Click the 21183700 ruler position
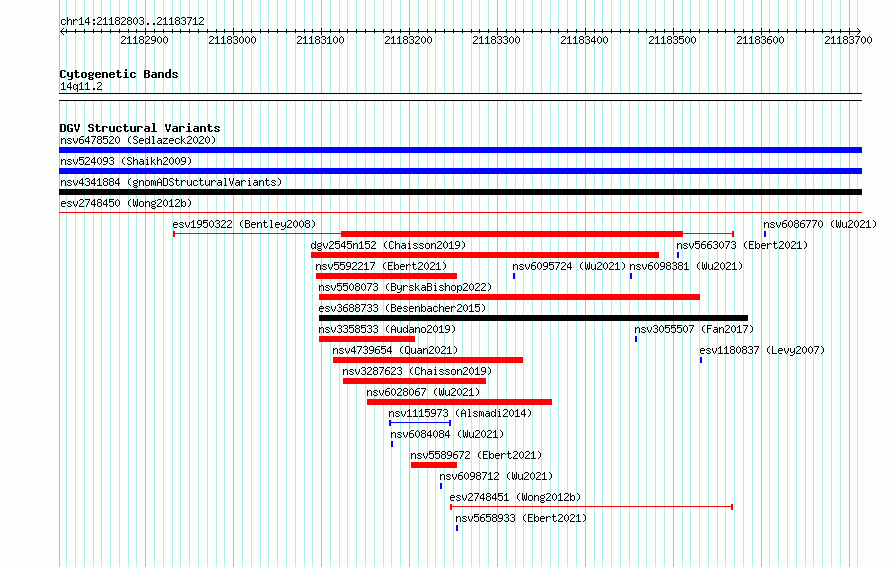890x567 pixels. click(x=848, y=40)
